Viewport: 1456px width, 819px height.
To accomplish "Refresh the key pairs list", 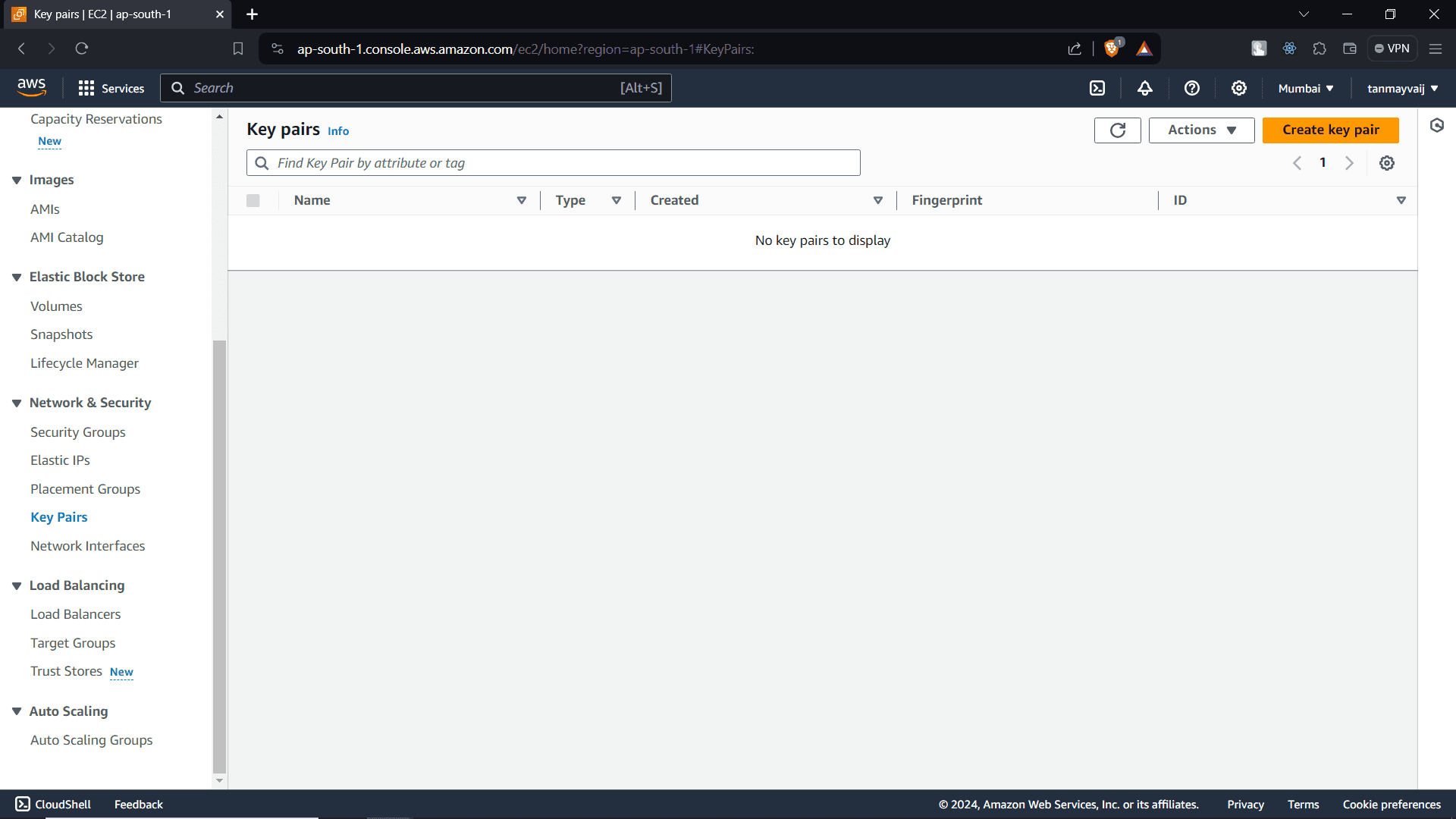I will 1117,130.
